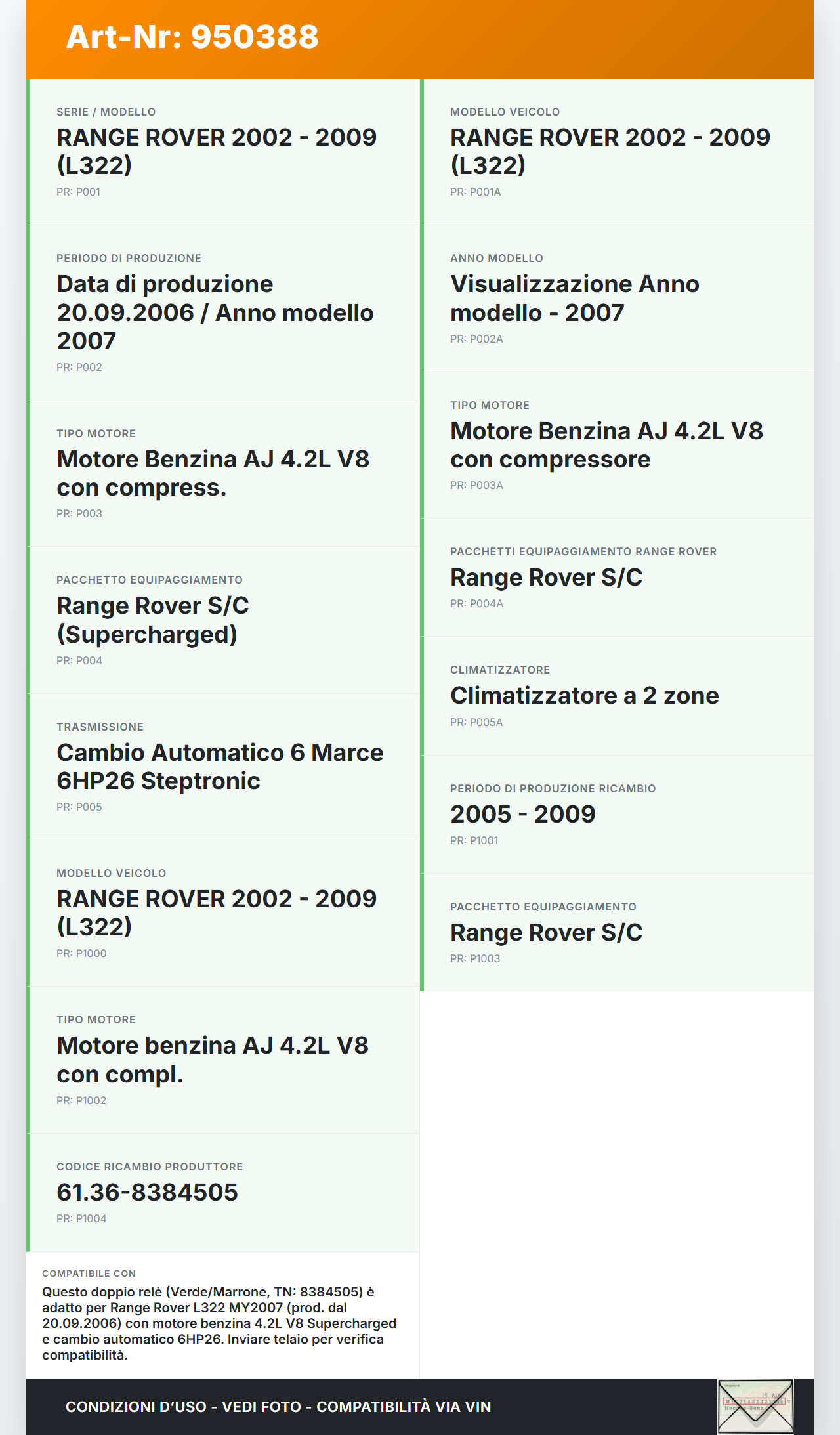Select the Range Rover S/C card P004A
Viewport: 840px width, 1435px height.
[617, 578]
